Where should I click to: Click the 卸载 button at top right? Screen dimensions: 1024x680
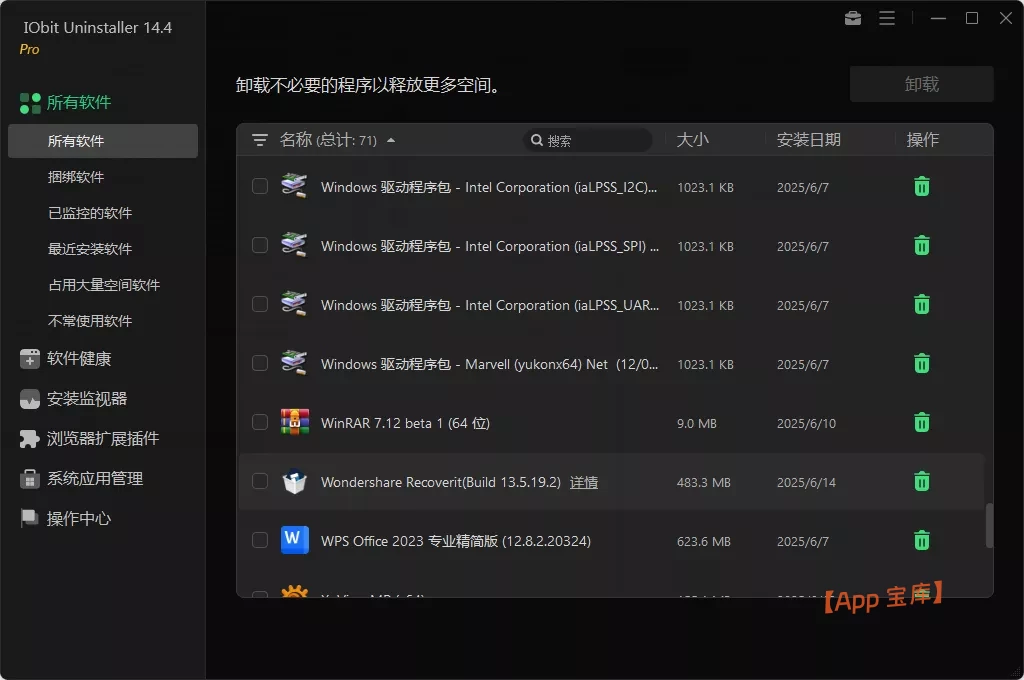pos(921,84)
